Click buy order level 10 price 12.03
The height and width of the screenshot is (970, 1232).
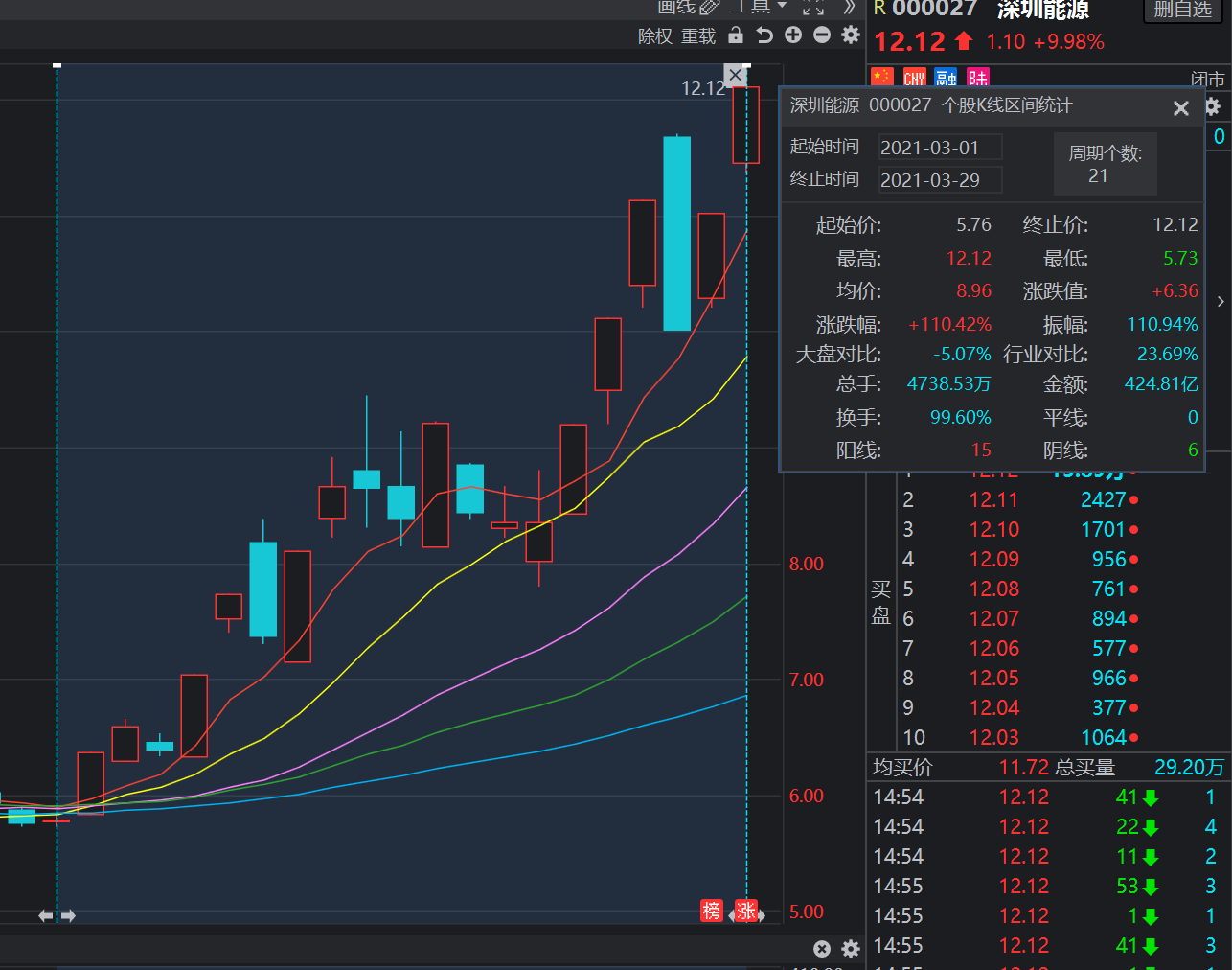993,738
